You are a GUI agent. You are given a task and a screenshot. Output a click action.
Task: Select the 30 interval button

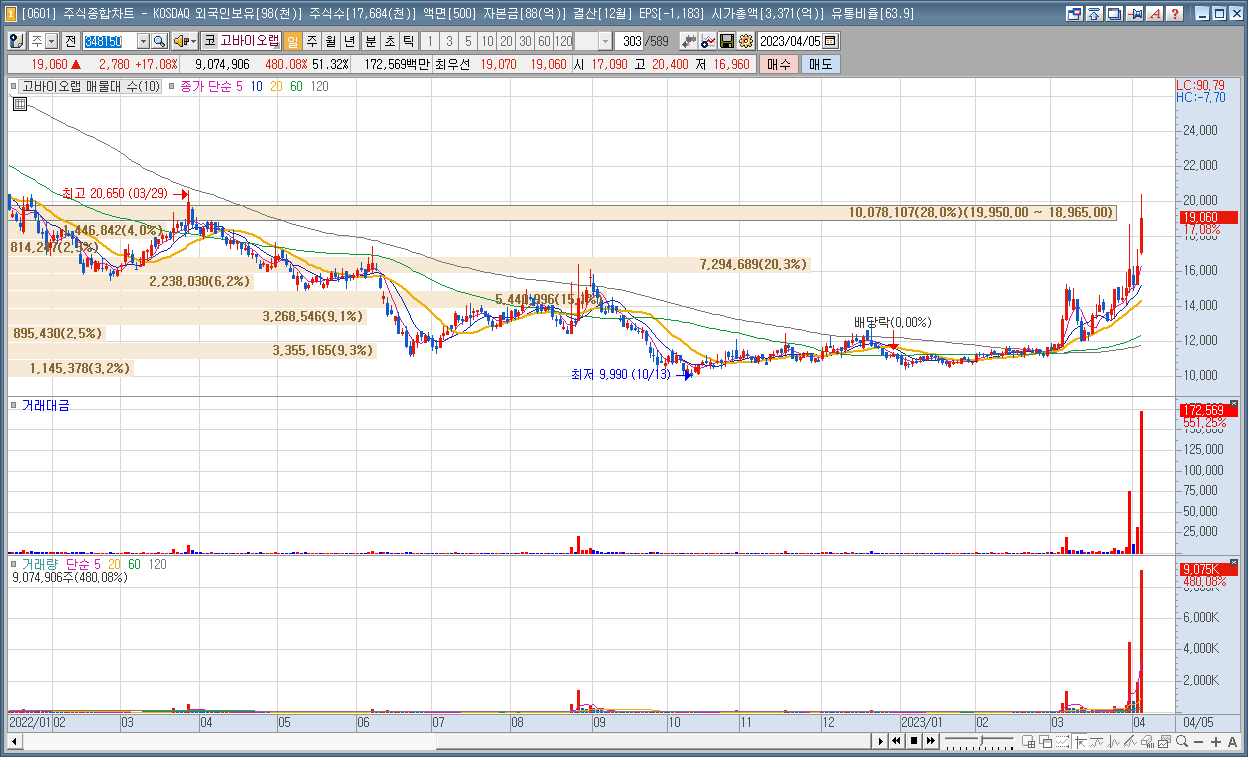(x=525, y=41)
